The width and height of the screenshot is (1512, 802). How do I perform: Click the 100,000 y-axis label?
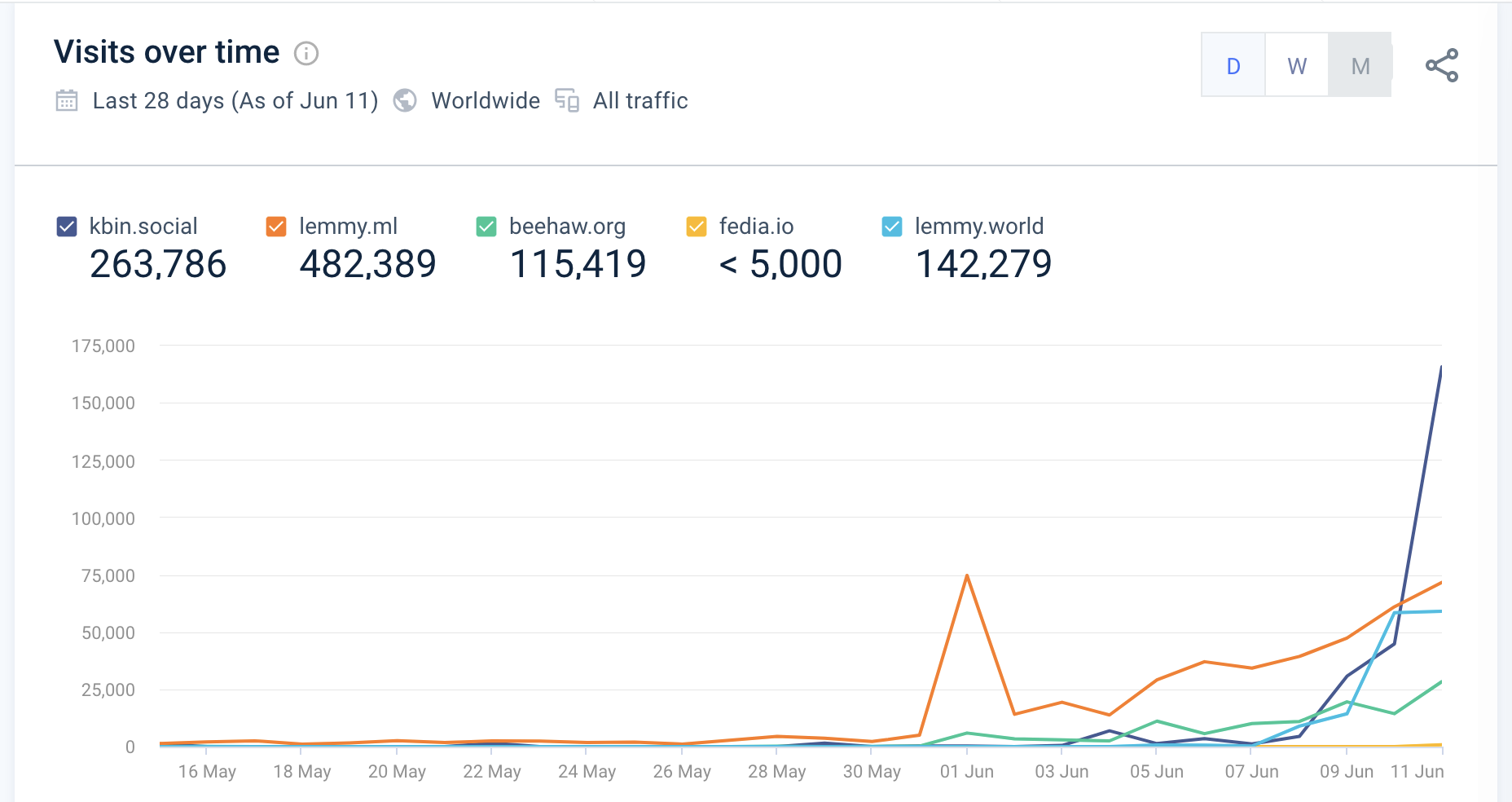point(103,518)
